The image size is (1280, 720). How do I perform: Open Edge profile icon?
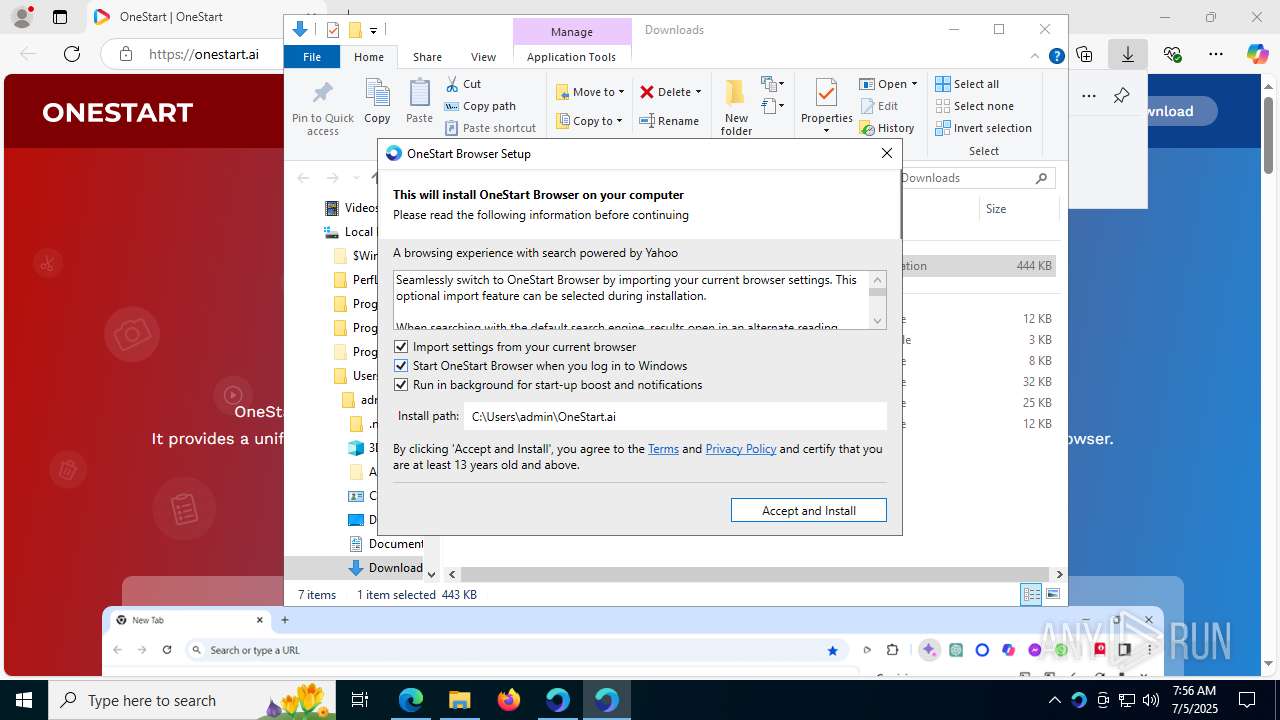[x=21, y=17]
